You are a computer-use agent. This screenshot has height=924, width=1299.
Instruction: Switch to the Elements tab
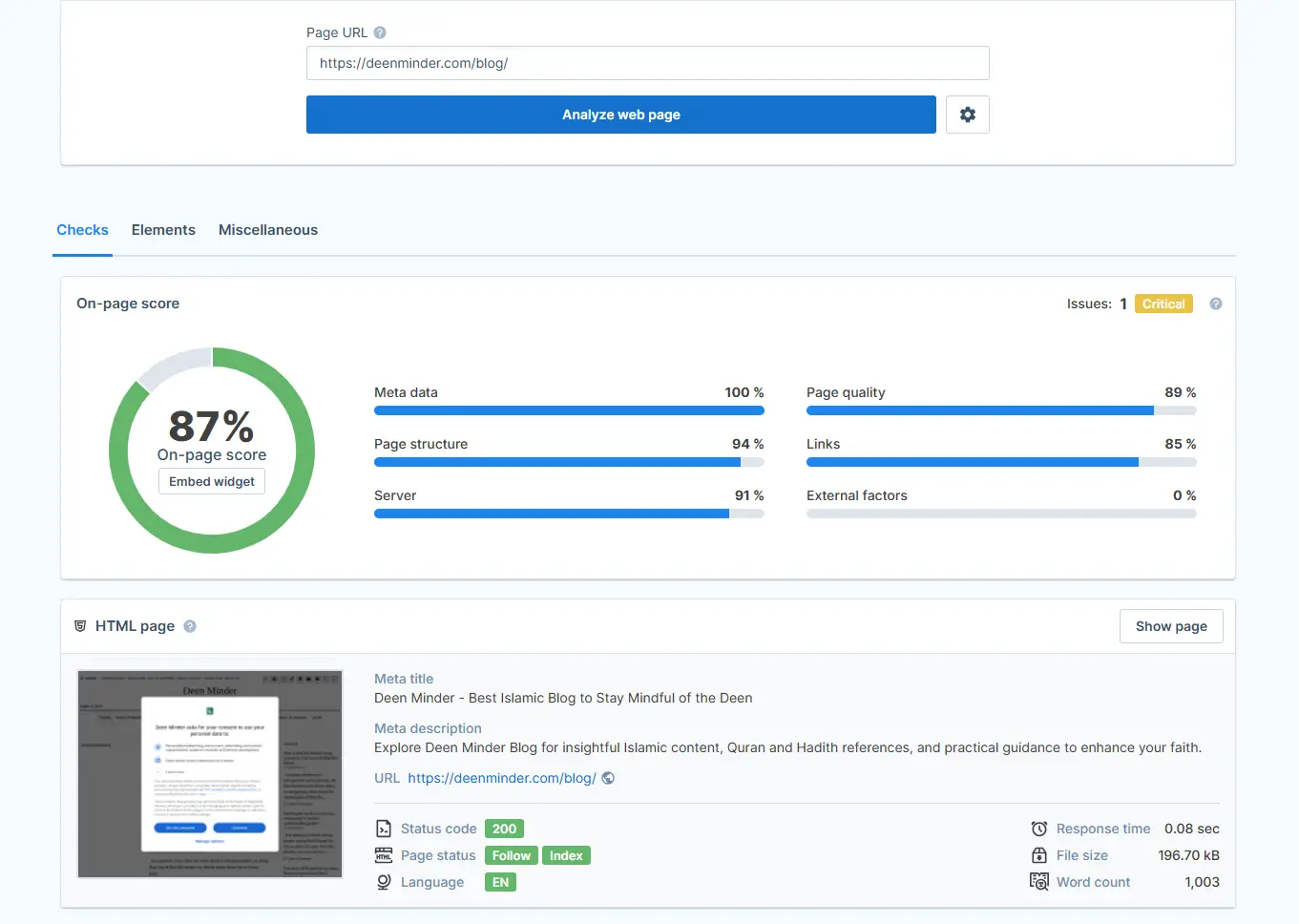coord(163,230)
